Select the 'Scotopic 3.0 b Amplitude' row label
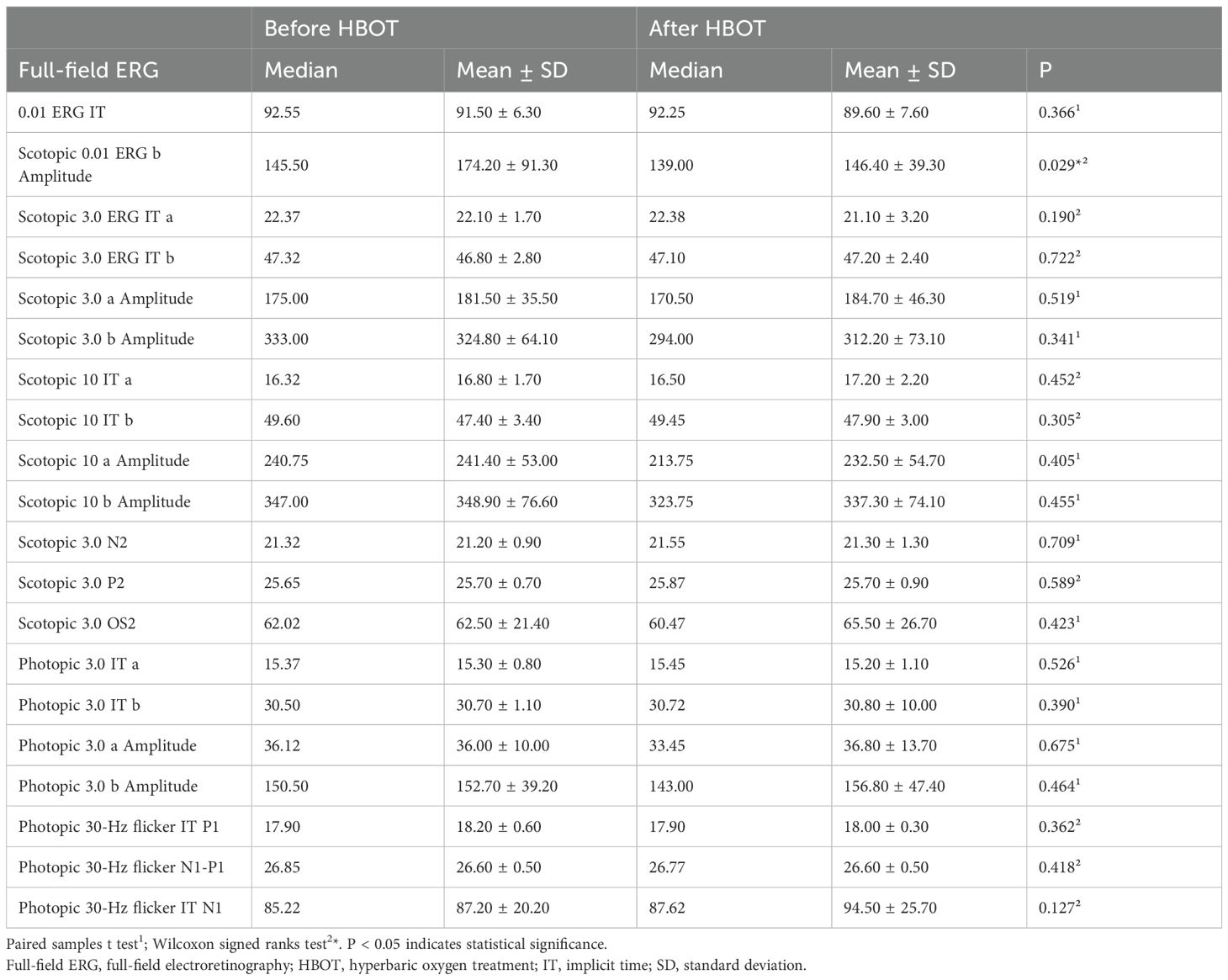 [106, 339]
